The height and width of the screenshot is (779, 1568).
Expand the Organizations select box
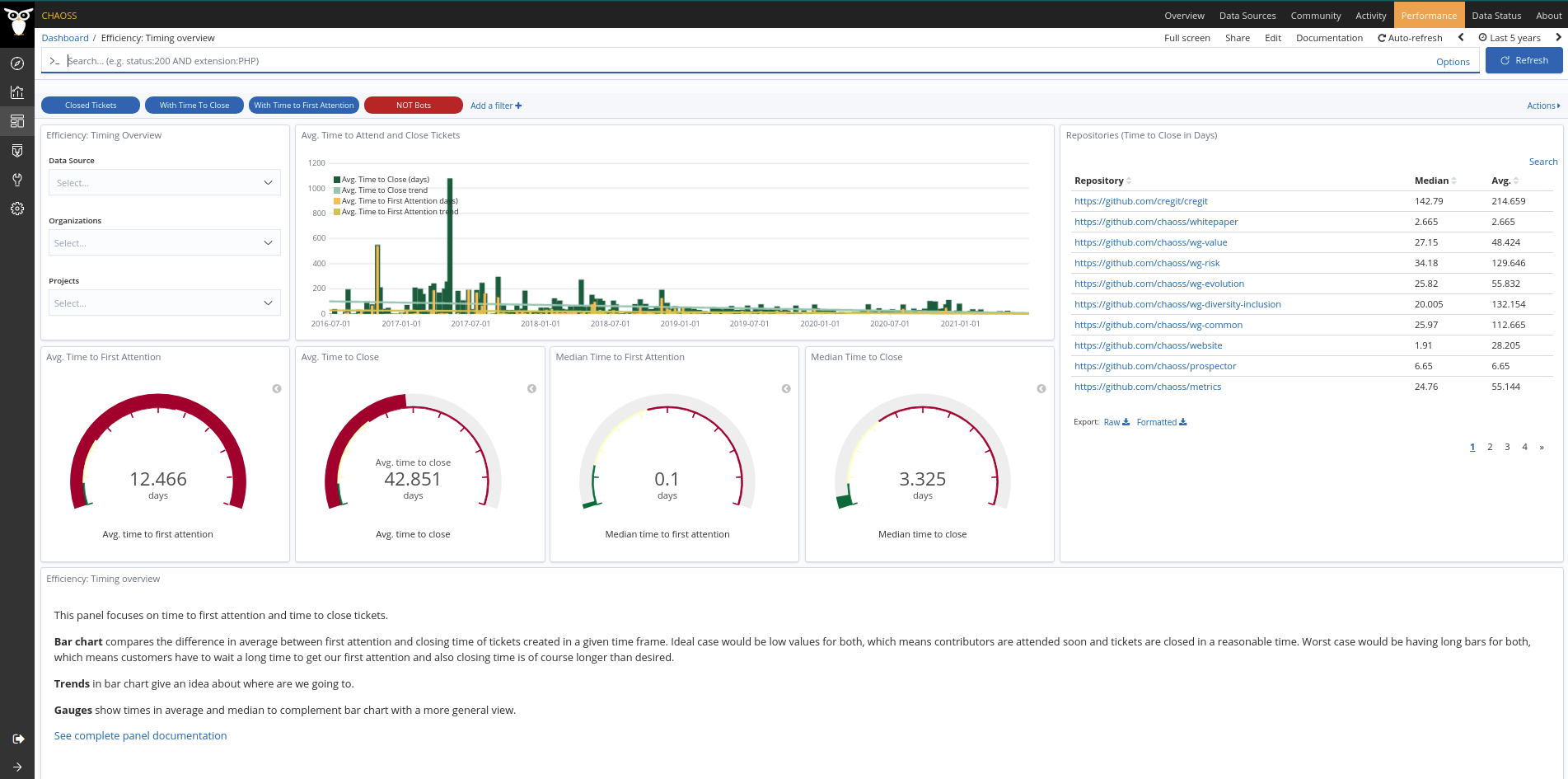(164, 243)
